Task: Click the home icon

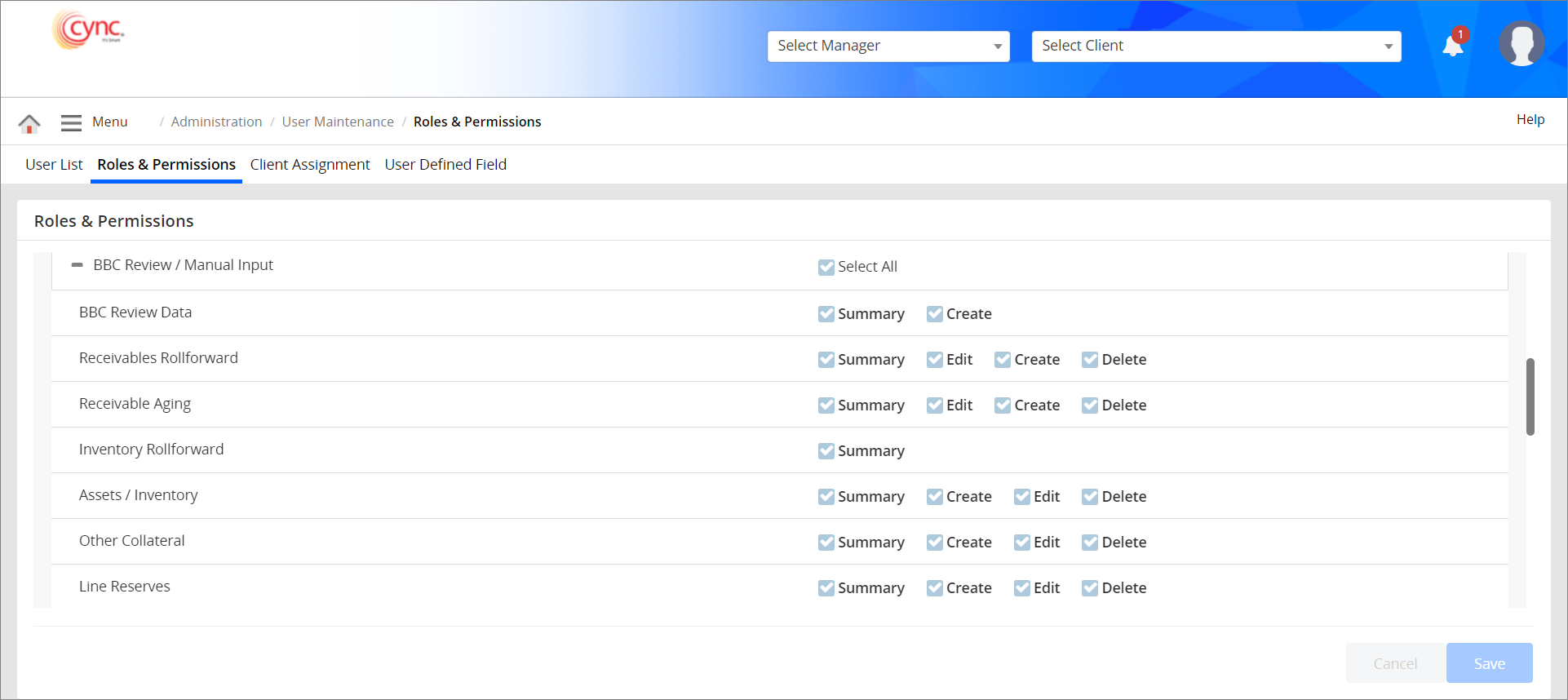Action: click(29, 123)
